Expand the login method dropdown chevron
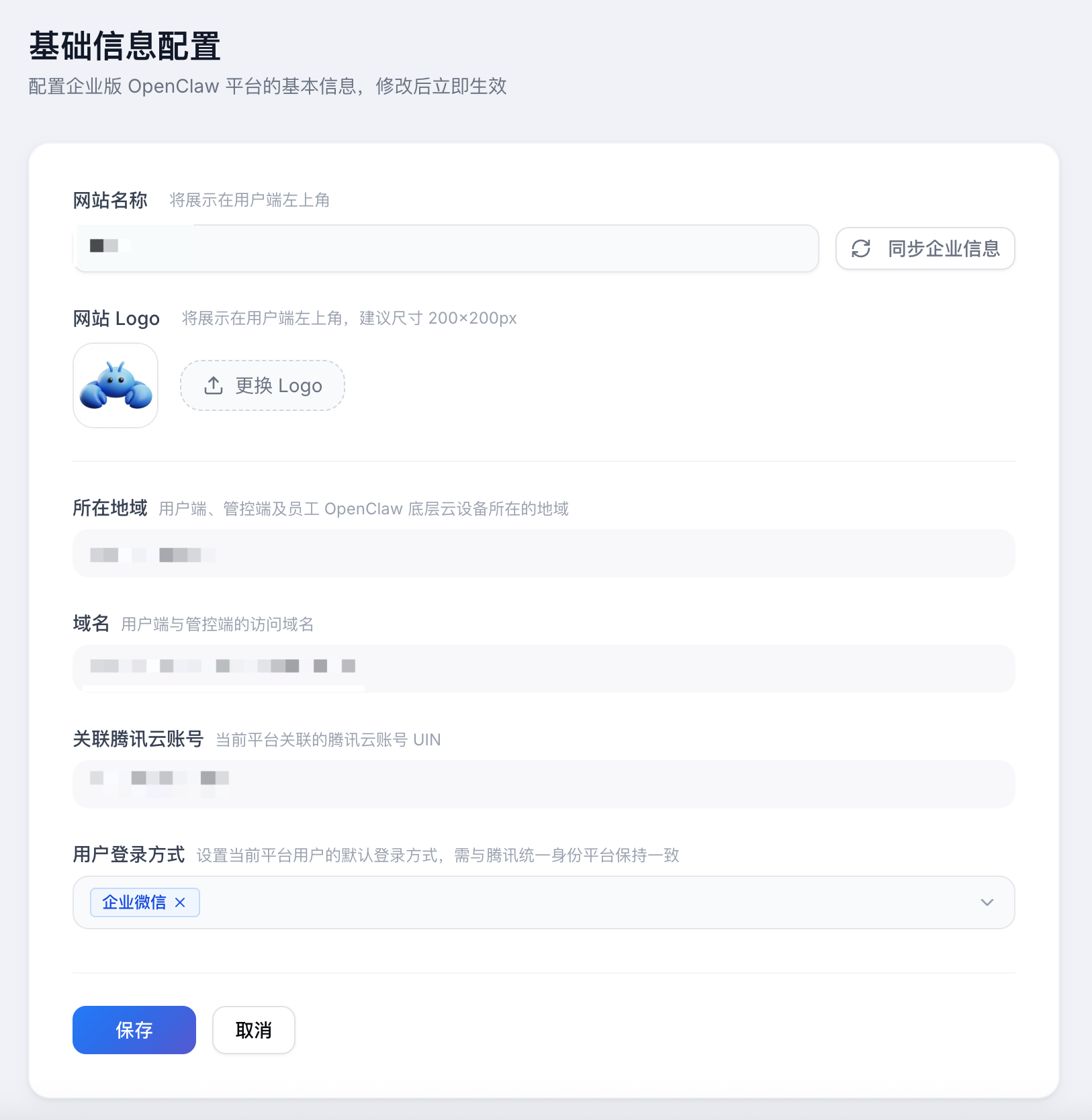 [x=987, y=902]
